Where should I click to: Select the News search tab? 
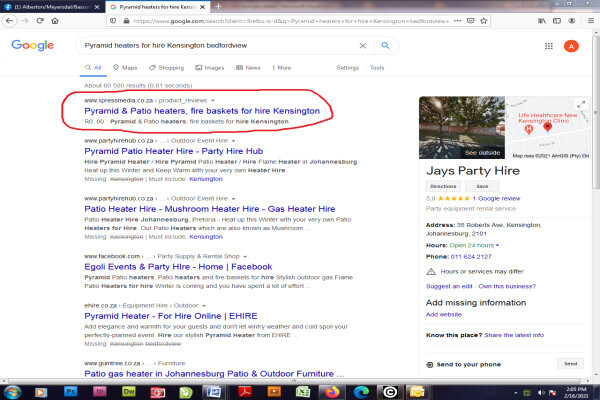click(x=248, y=68)
